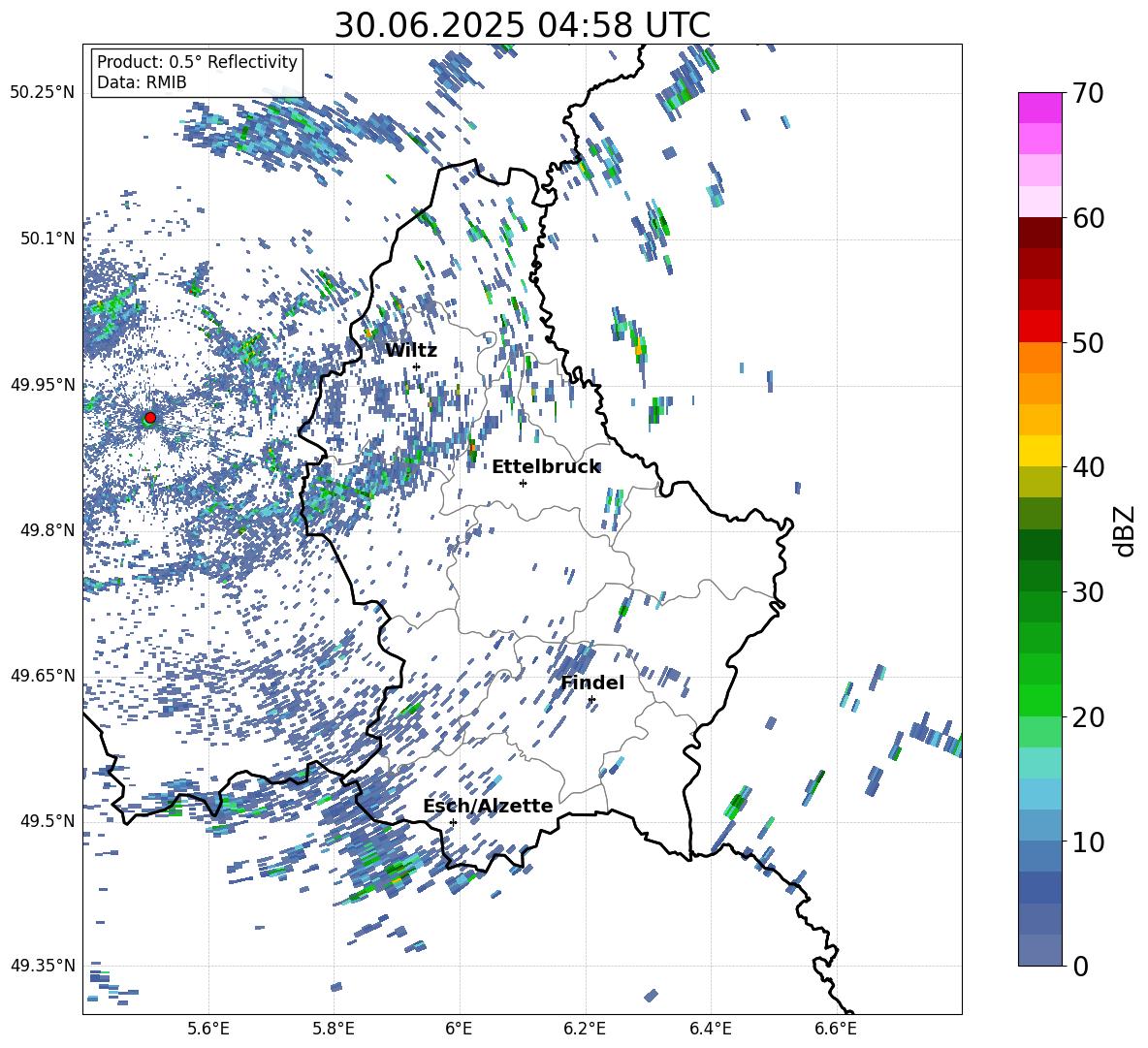Click the Findel city label

coord(592,683)
